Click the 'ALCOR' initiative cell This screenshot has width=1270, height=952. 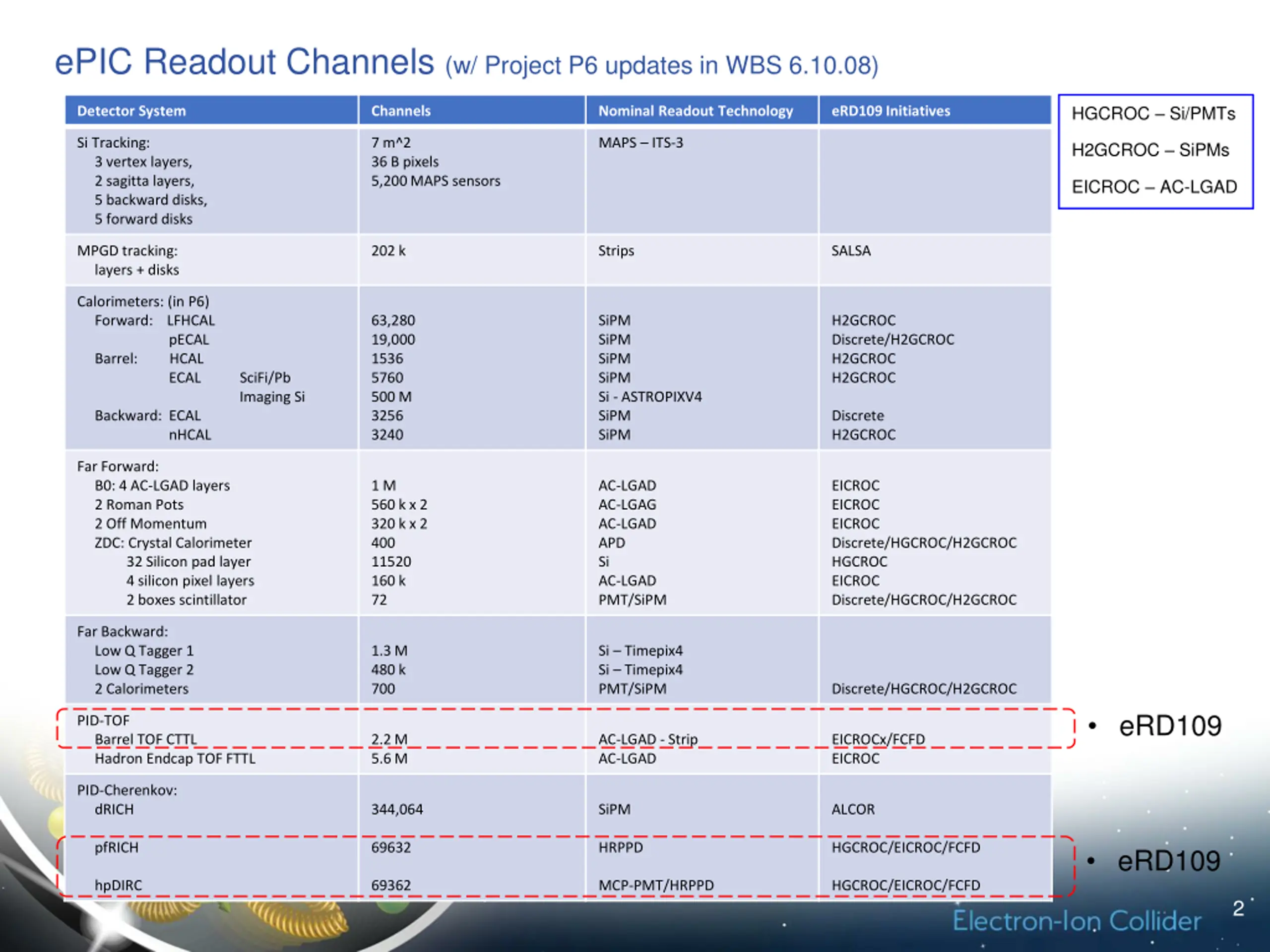click(x=853, y=810)
